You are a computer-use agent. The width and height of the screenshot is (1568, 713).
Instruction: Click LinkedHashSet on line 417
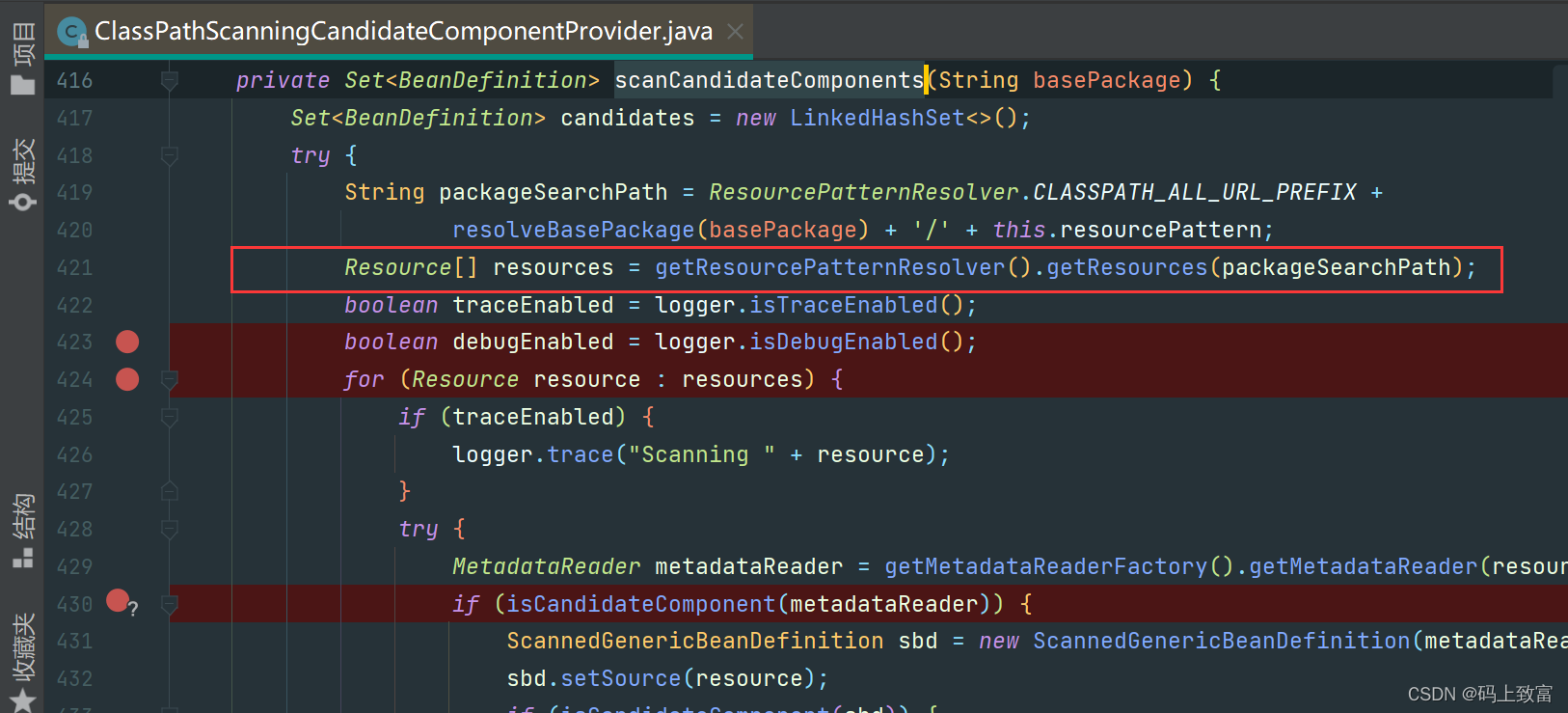coord(878,118)
